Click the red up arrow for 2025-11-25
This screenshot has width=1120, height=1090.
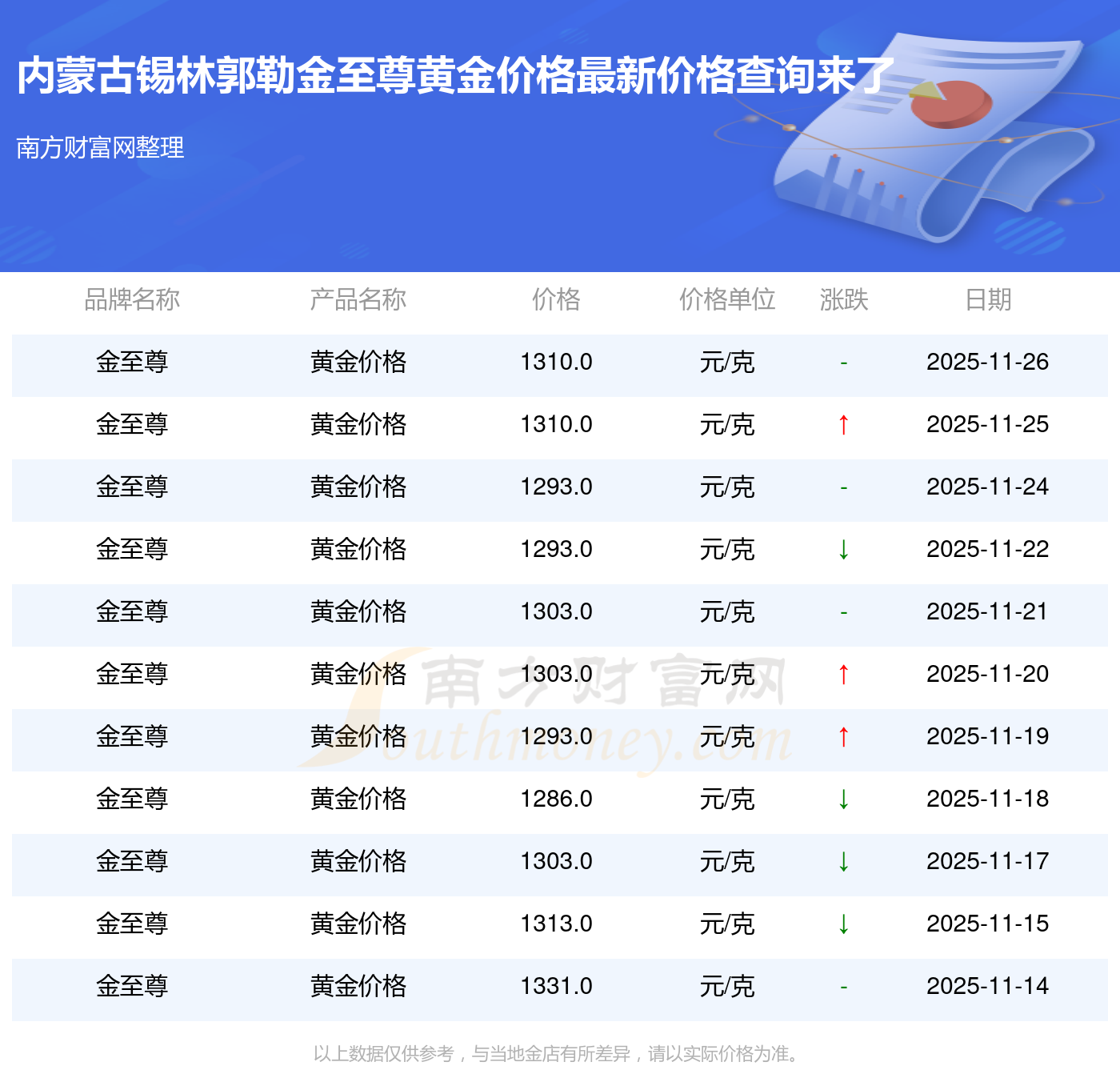(x=843, y=425)
